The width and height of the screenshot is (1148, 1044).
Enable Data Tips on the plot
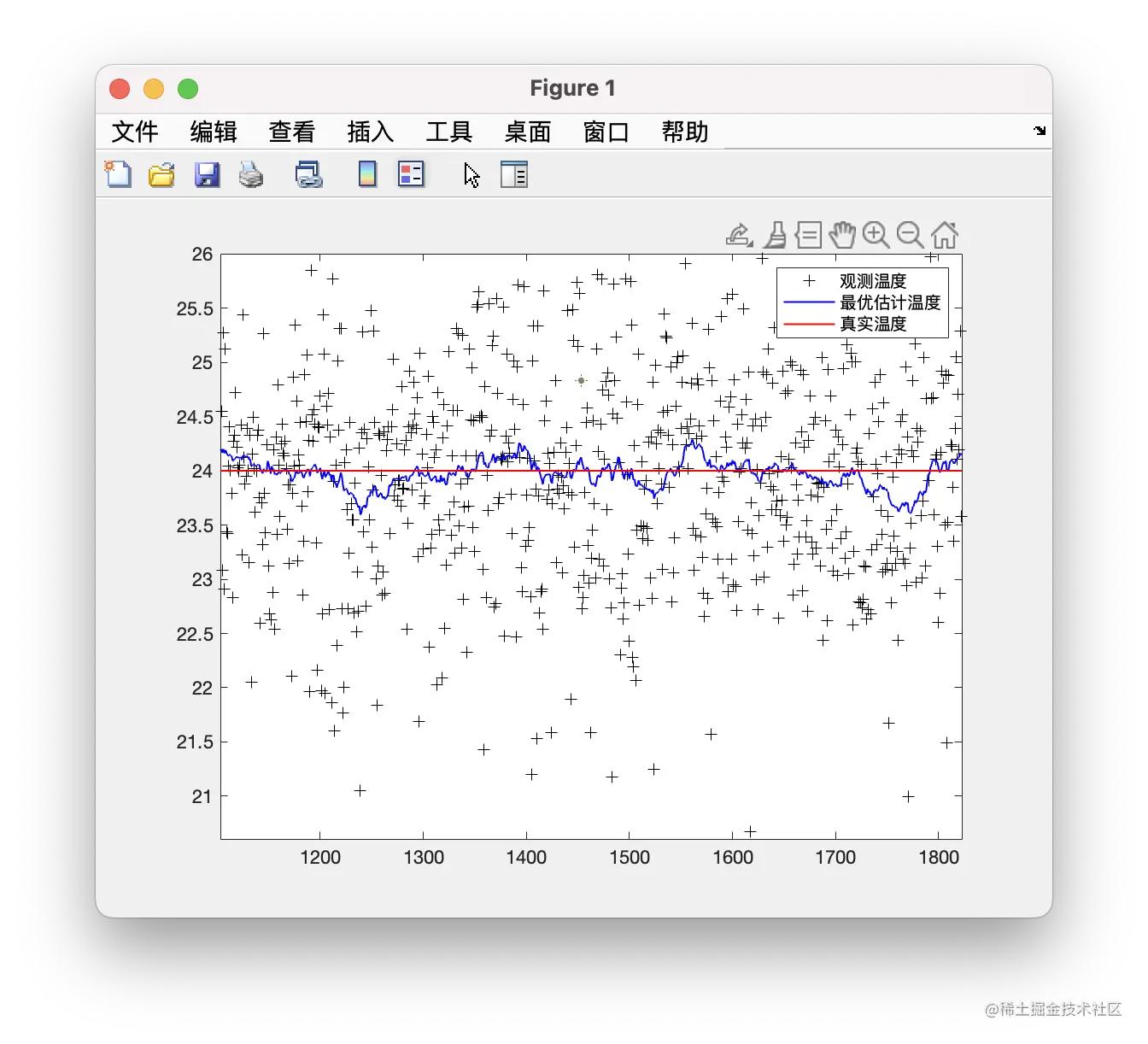click(x=807, y=234)
